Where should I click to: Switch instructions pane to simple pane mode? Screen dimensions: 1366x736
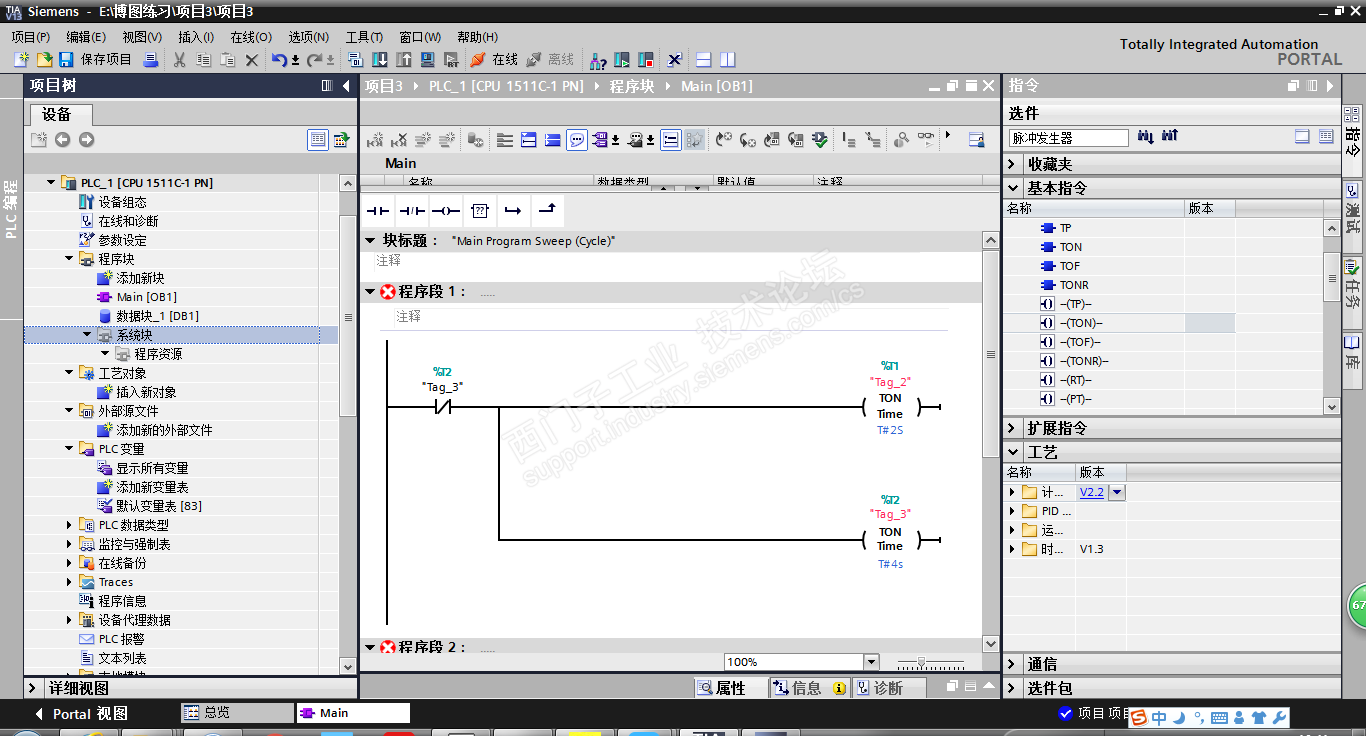pyautogui.click(x=1302, y=137)
